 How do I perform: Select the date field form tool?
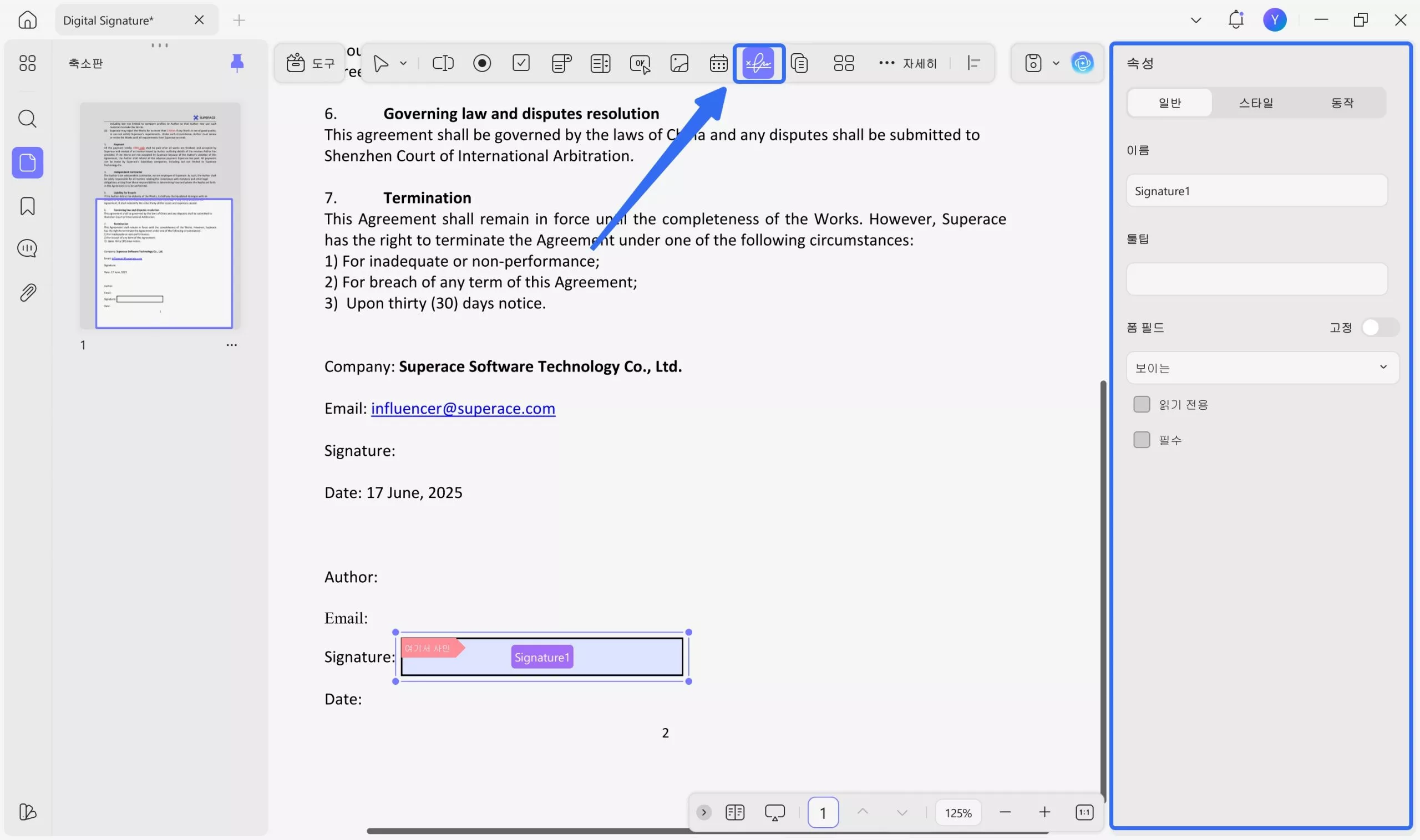(x=718, y=63)
